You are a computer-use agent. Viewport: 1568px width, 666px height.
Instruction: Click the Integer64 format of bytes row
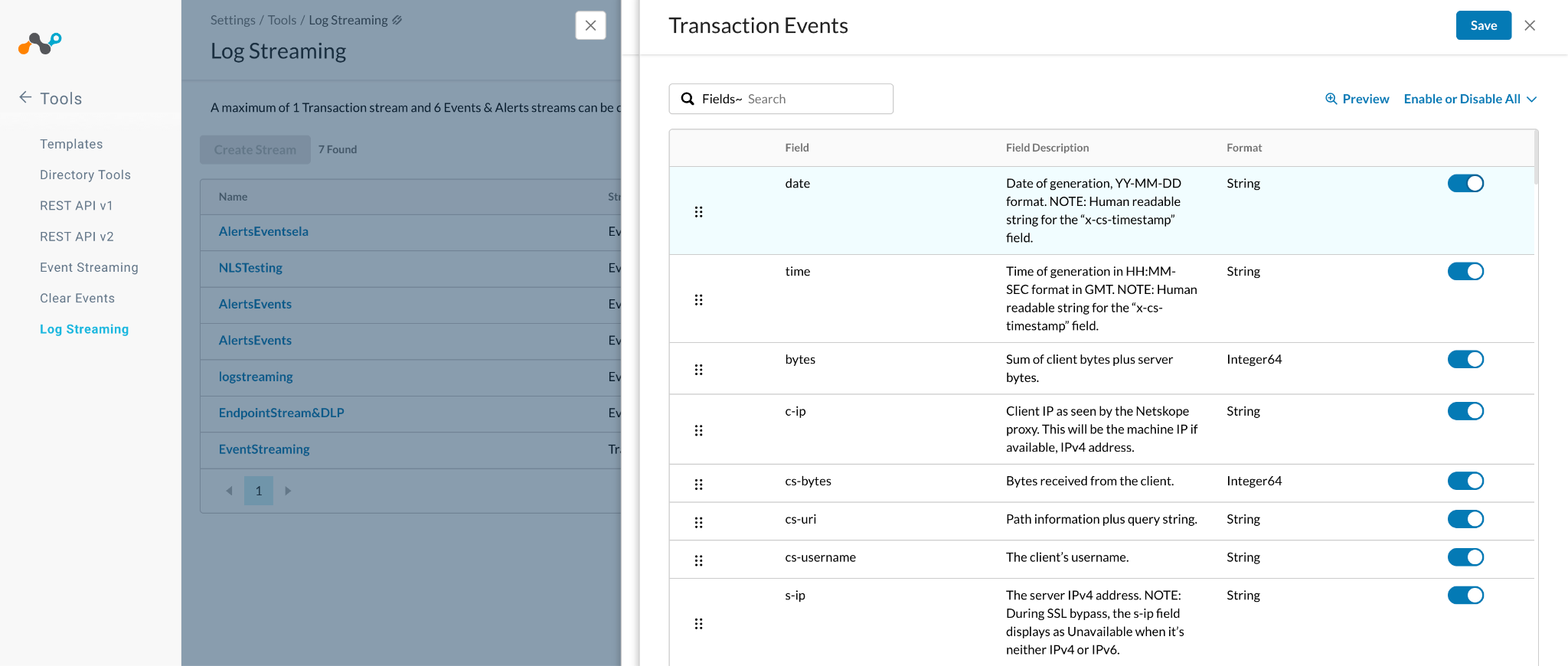tap(1254, 359)
